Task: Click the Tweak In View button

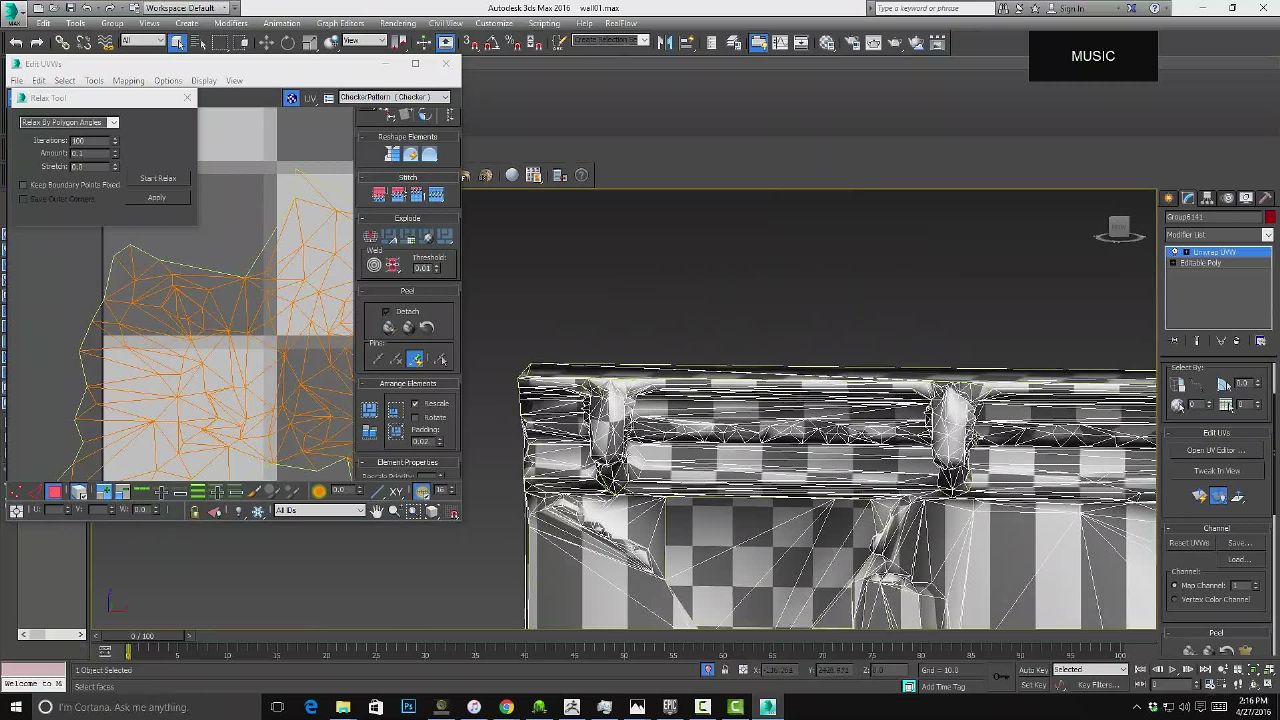Action: (x=1216, y=470)
